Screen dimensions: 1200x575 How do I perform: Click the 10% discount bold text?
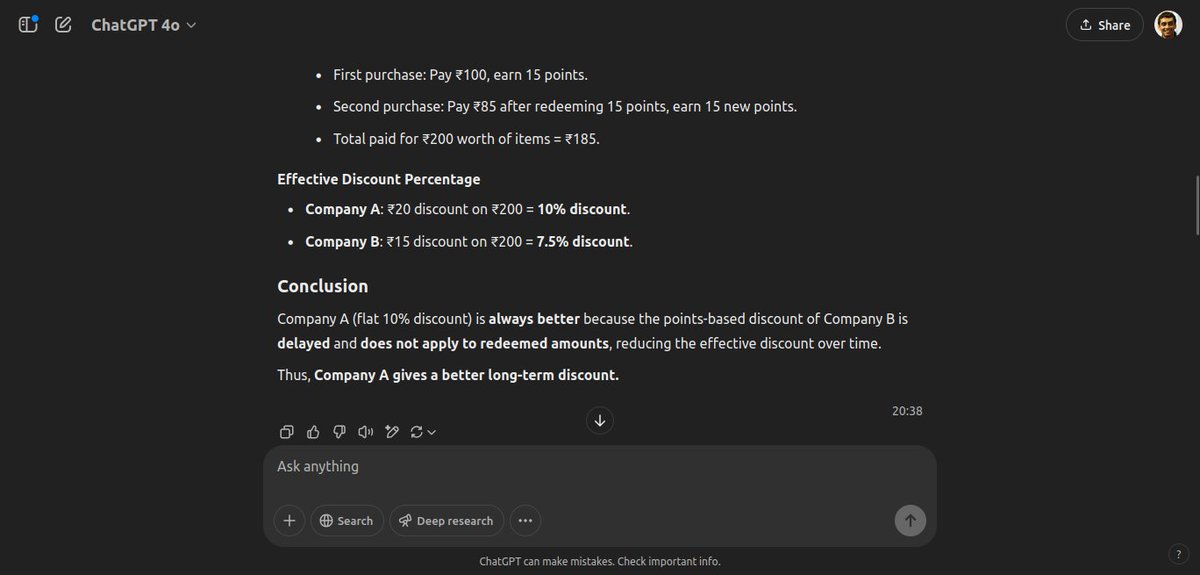click(x=582, y=210)
